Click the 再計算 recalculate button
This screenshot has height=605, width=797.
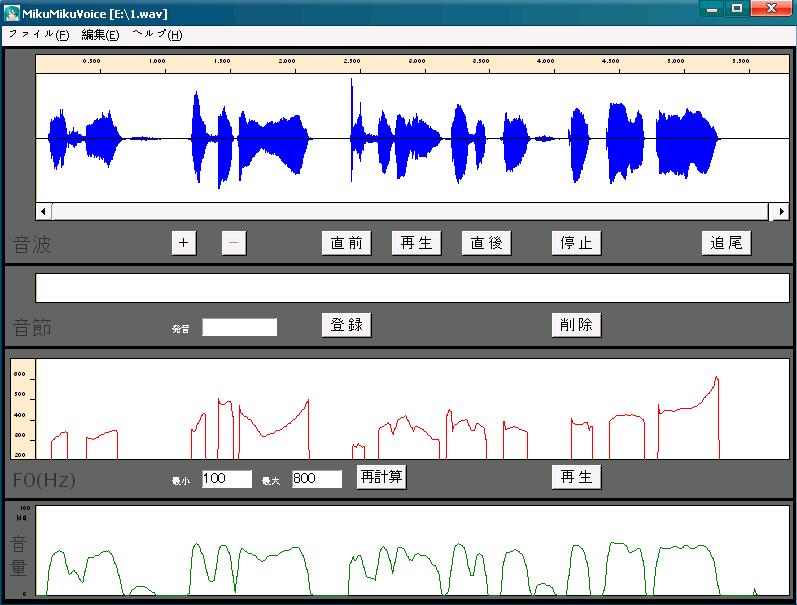pyautogui.click(x=381, y=477)
